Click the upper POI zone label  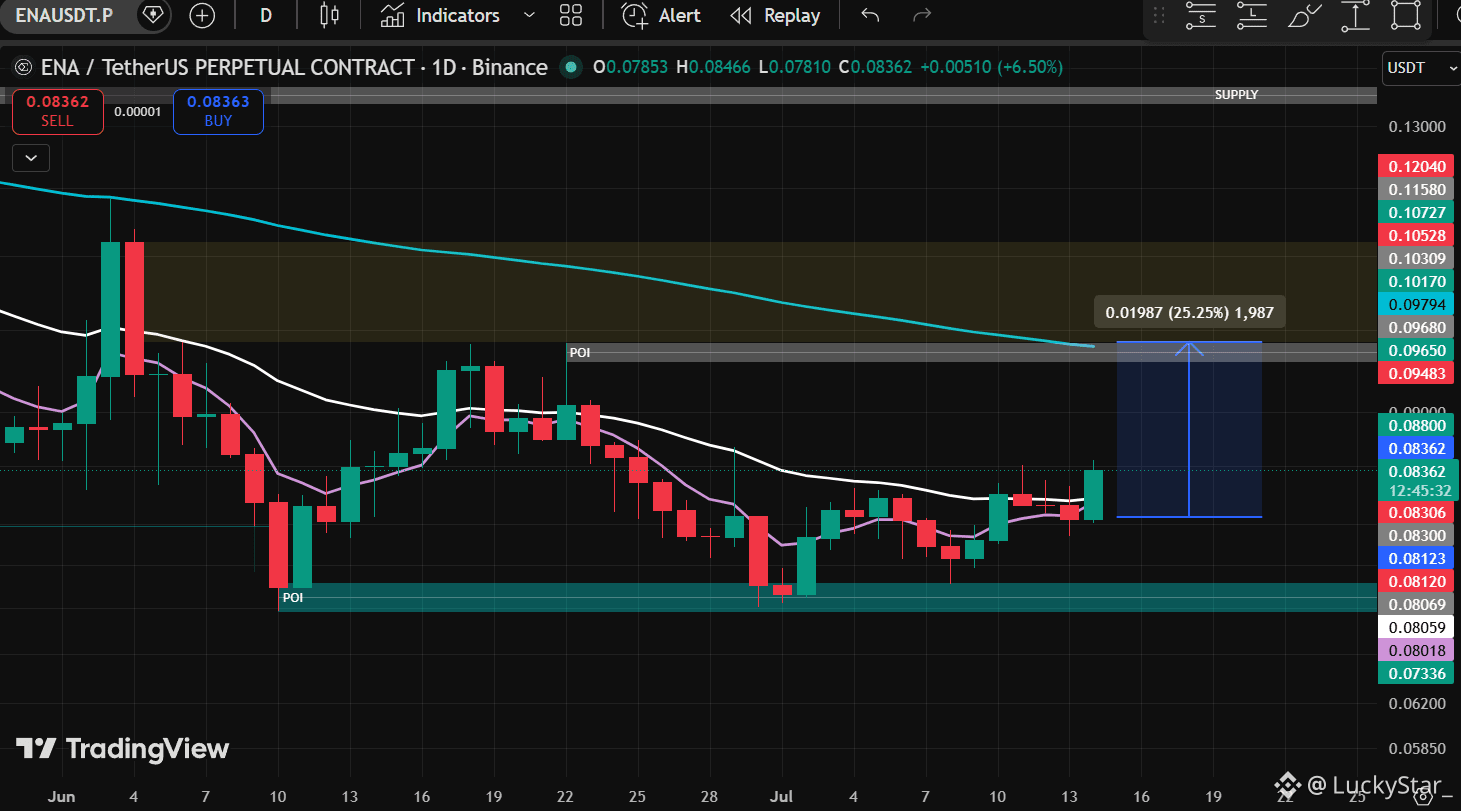click(x=579, y=352)
